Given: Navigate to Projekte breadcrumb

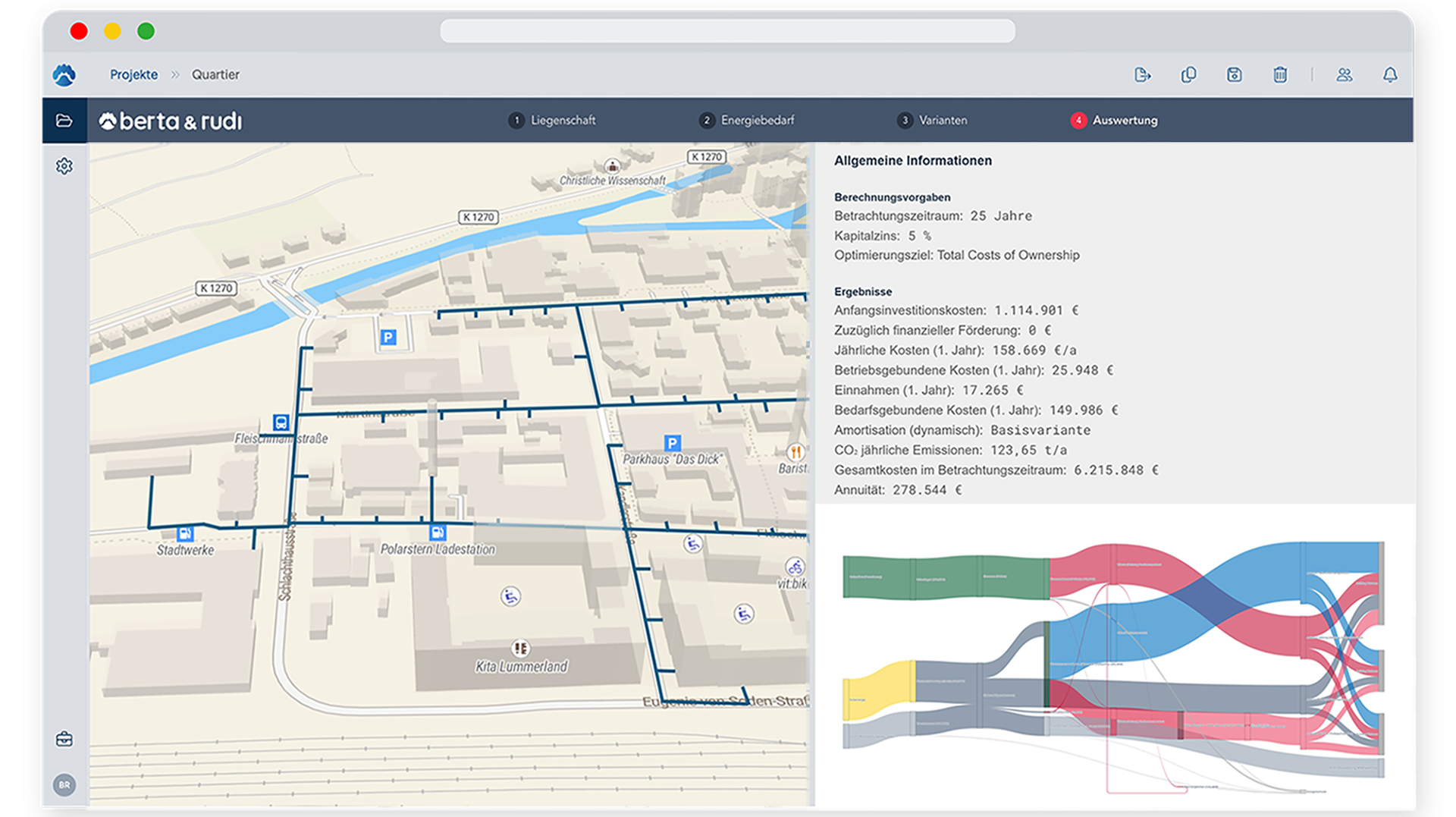Looking at the screenshot, I should click(x=133, y=74).
